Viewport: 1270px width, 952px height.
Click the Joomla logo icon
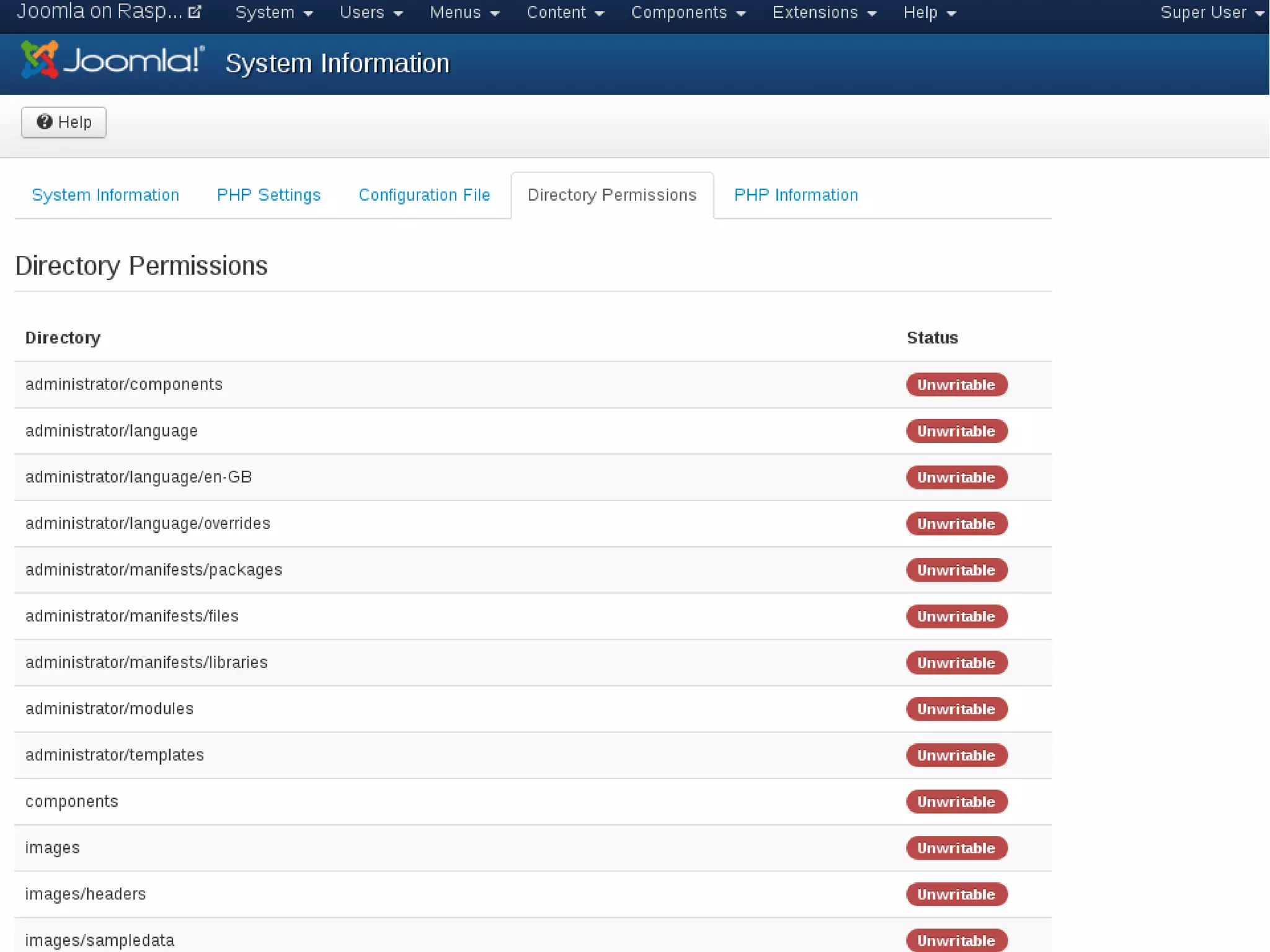click(x=40, y=60)
